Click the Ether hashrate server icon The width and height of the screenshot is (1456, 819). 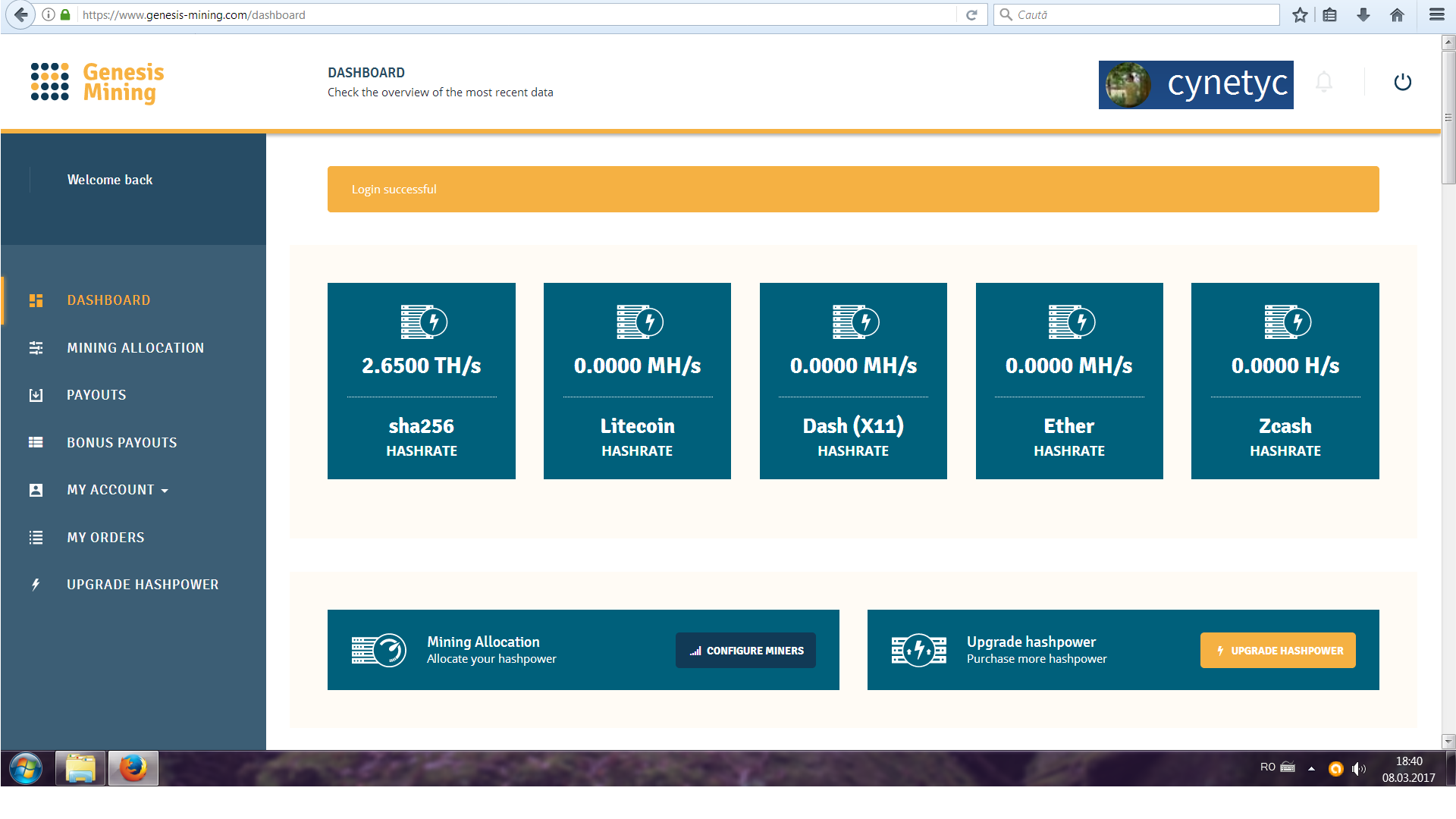pyautogui.click(x=1072, y=322)
